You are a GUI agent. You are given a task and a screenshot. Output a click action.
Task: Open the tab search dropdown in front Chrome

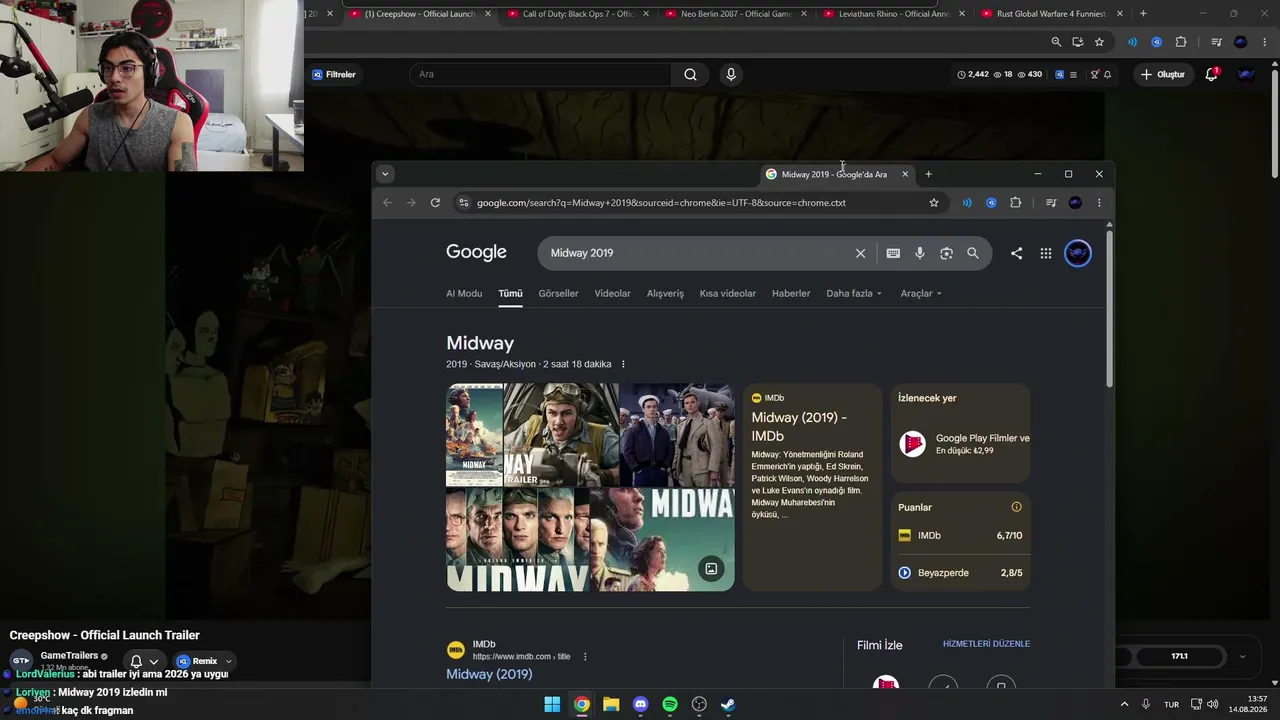point(385,174)
